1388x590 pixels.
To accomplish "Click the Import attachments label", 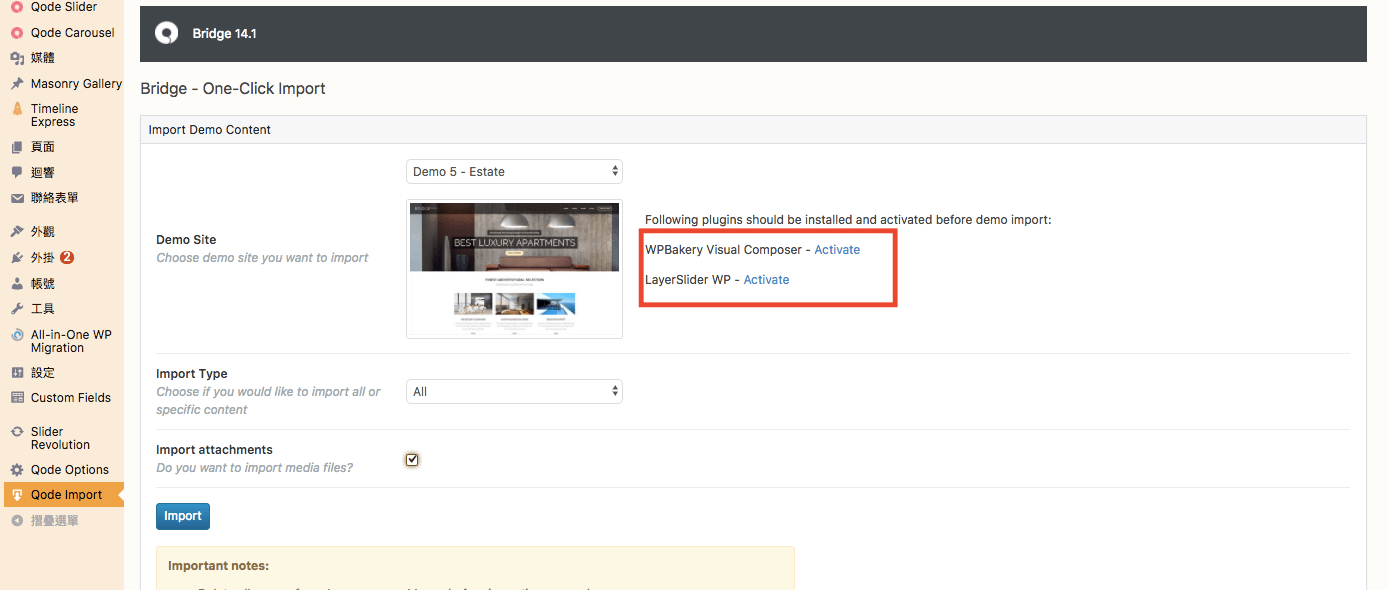I will [x=214, y=450].
